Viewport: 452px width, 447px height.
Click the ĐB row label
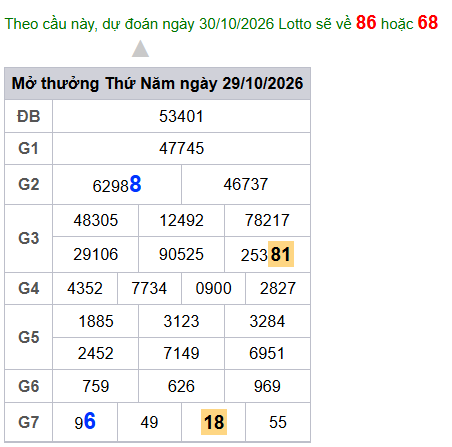(29, 116)
